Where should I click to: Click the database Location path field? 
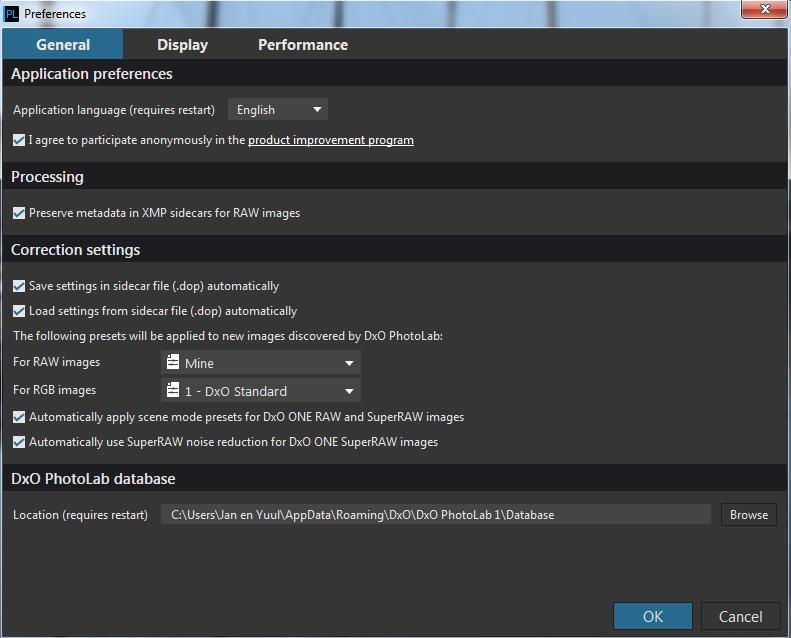pyautogui.click(x=436, y=514)
